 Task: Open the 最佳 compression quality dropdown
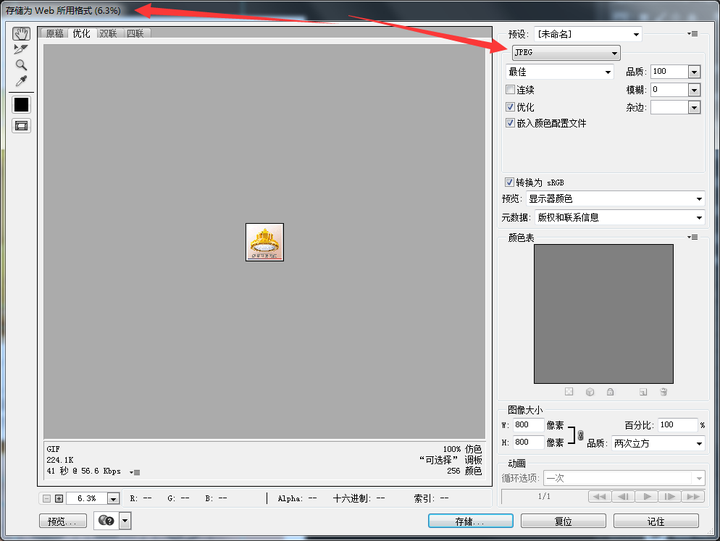(x=559, y=72)
